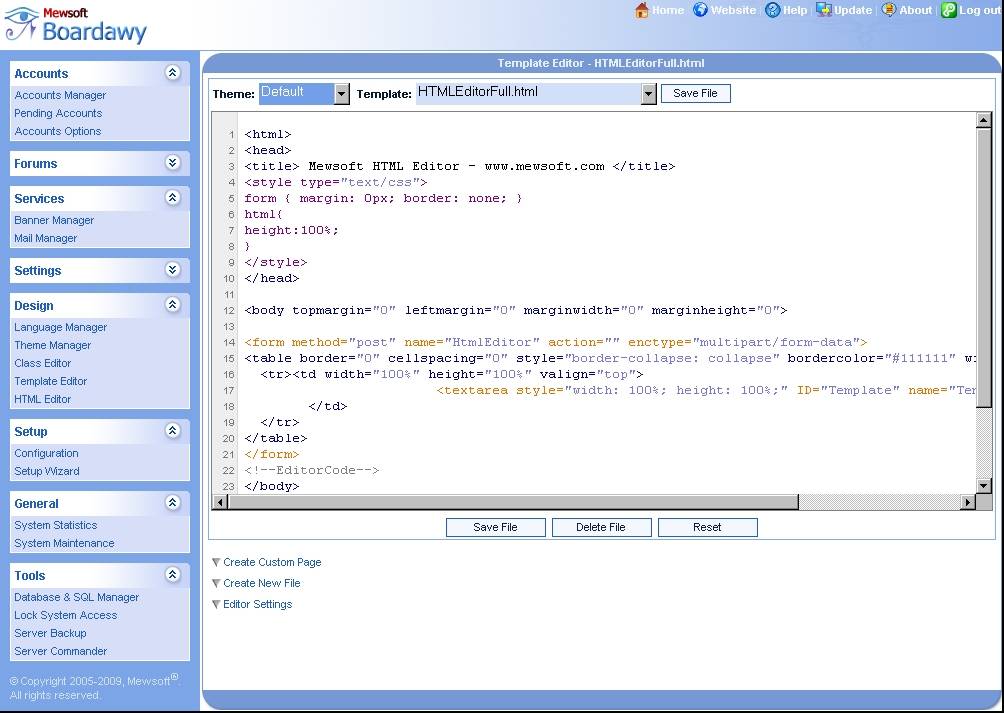Open Banner Manager
The height and width of the screenshot is (713, 1004).
pyautogui.click(x=54, y=220)
